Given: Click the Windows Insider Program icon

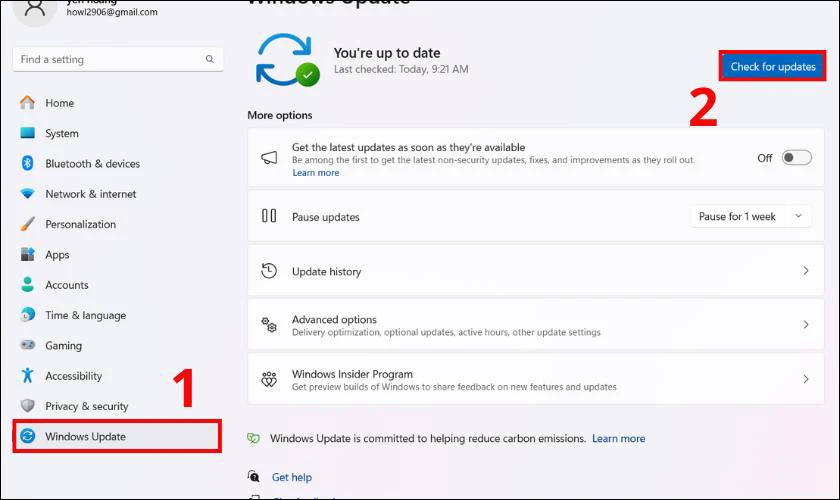Looking at the screenshot, I should click(x=269, y=379).
